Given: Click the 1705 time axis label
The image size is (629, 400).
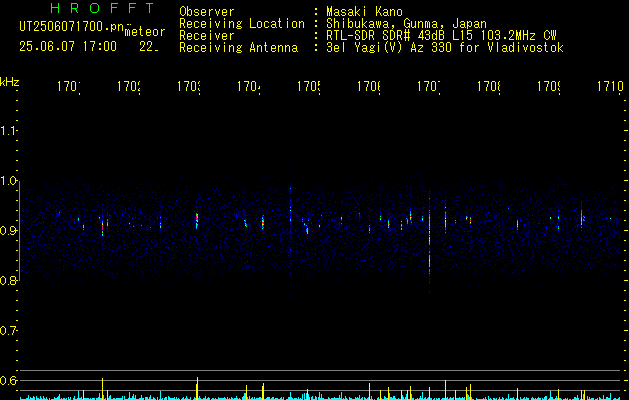Looking at the screenshot, I should click(309, 86).
